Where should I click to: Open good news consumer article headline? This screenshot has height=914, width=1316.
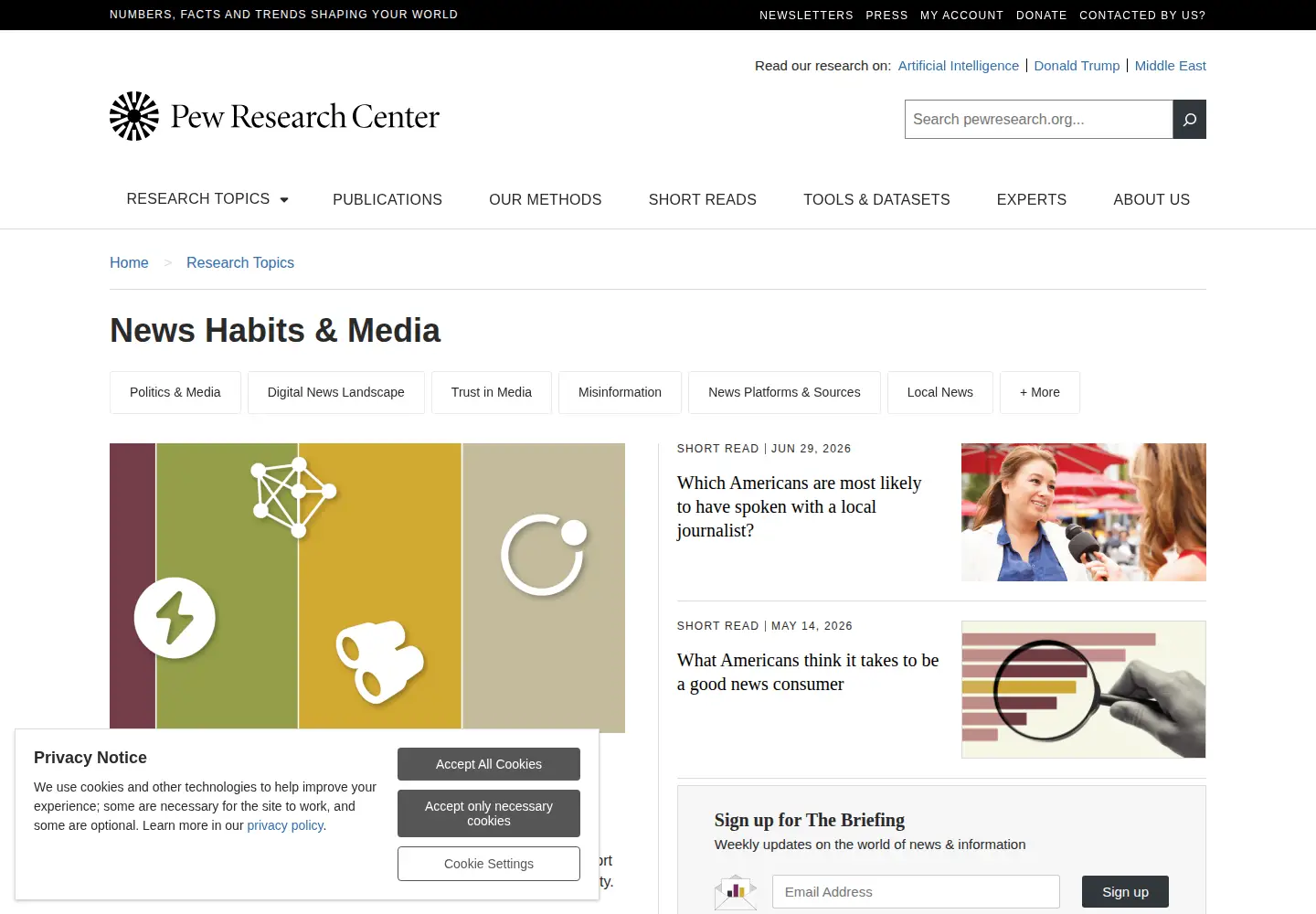tap(808, 672)
